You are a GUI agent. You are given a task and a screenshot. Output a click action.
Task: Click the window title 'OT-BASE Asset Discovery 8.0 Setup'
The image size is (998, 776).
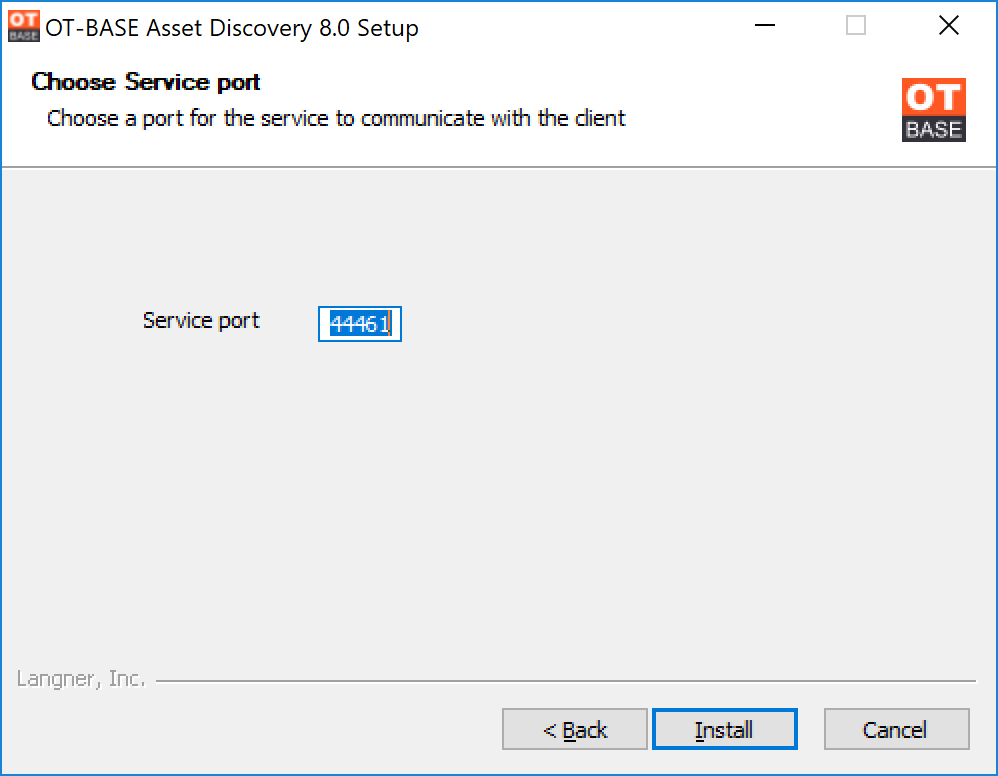[x=232, y=28]
